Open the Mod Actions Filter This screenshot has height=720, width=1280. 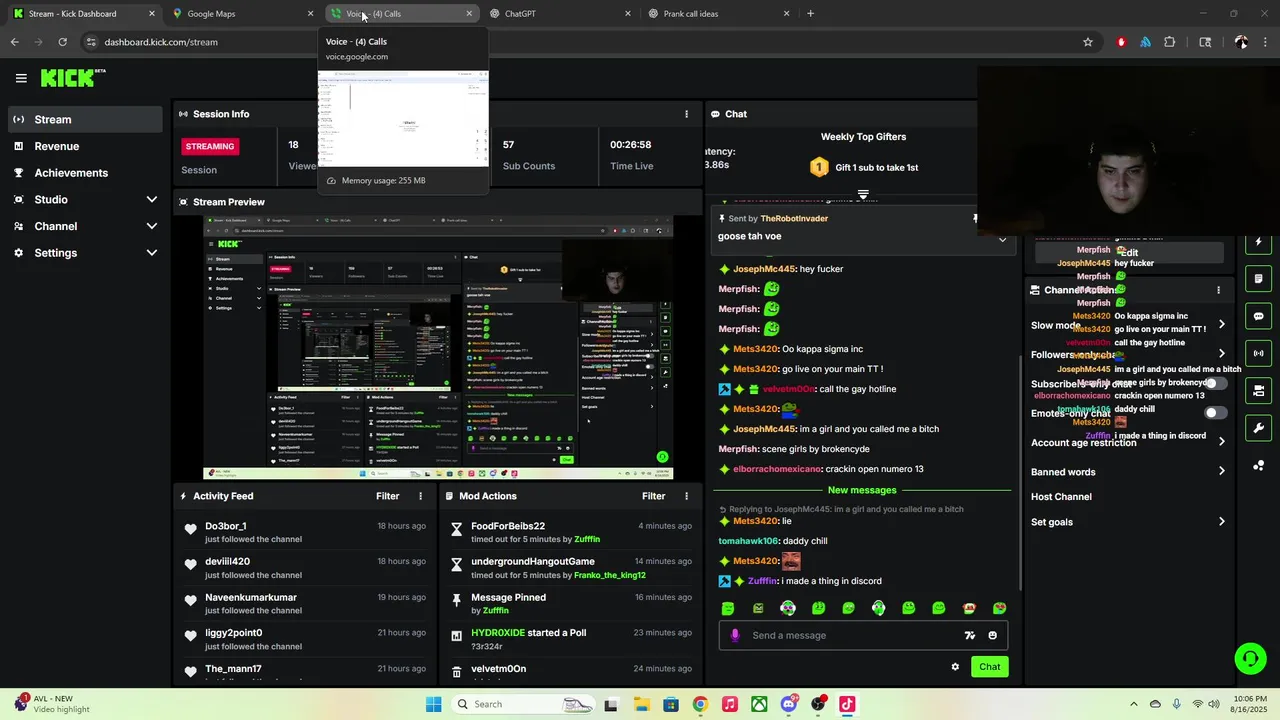[653, 496]
